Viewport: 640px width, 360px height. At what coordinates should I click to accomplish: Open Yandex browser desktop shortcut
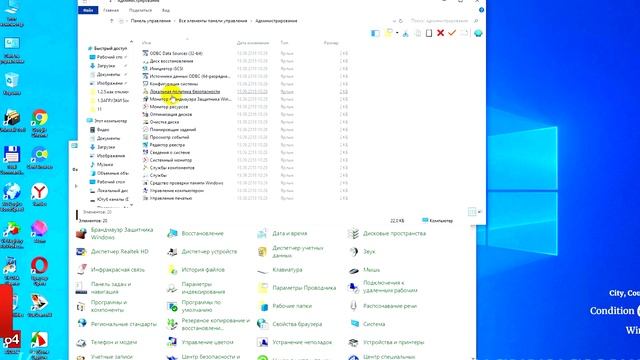pyautogui.click(x=40, y=195)
